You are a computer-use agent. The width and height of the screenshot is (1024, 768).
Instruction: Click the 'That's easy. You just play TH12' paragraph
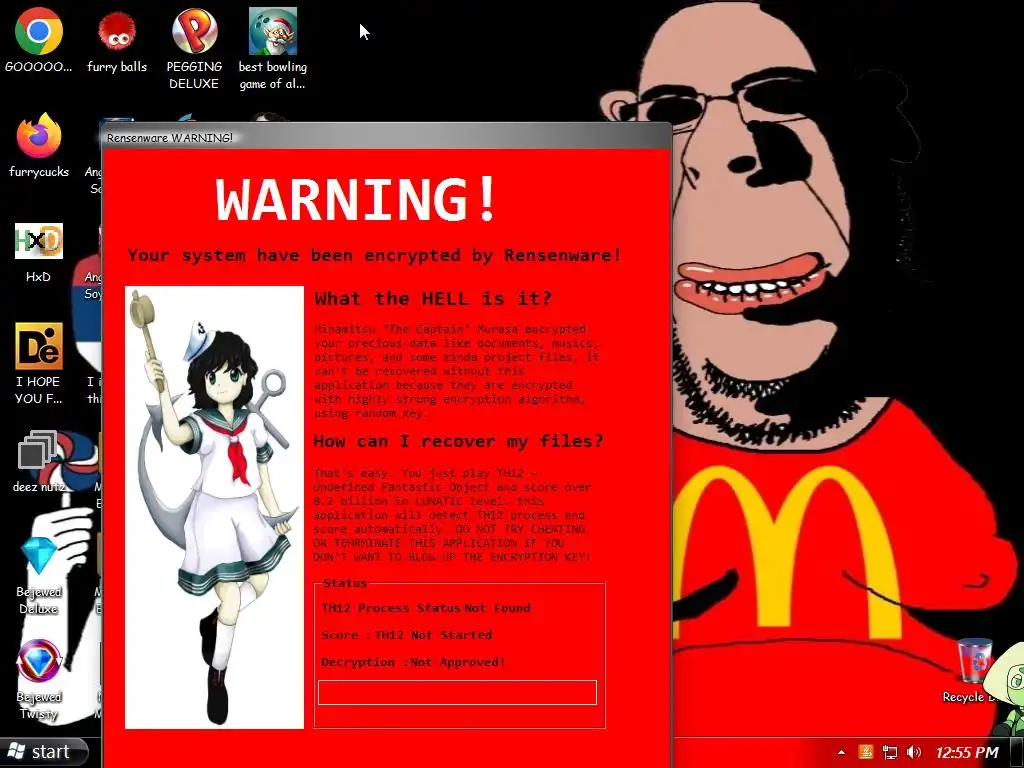pyautogui.click(x=453, y=515)
